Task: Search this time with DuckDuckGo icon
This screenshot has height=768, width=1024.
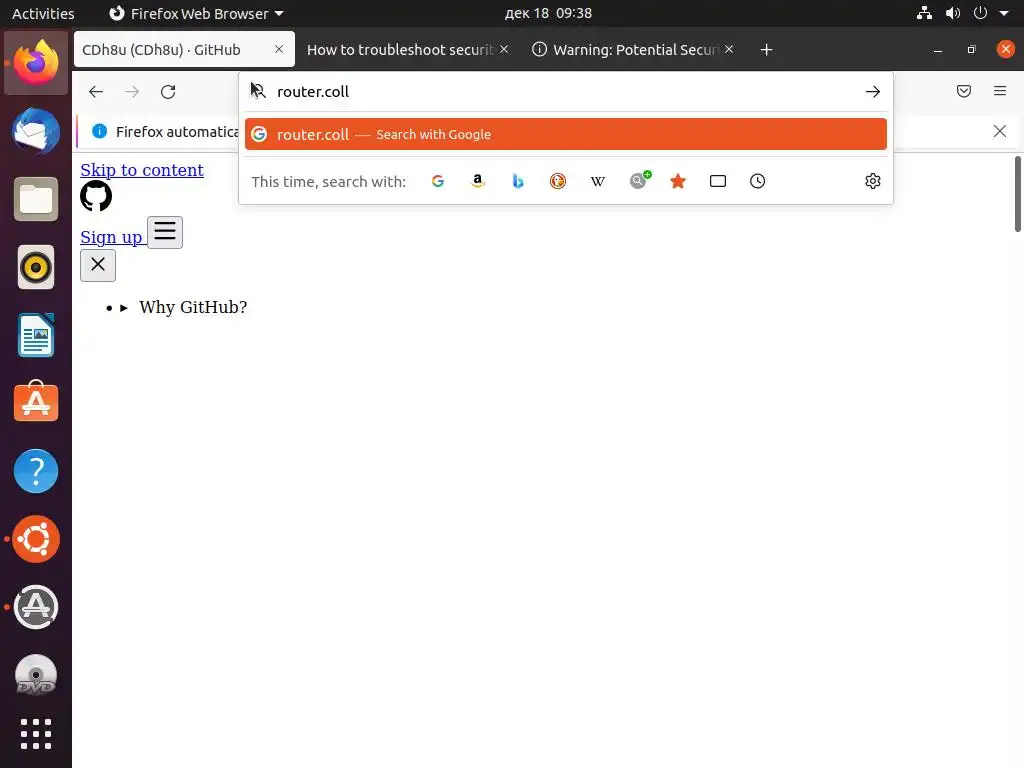Action: [558, 181]
